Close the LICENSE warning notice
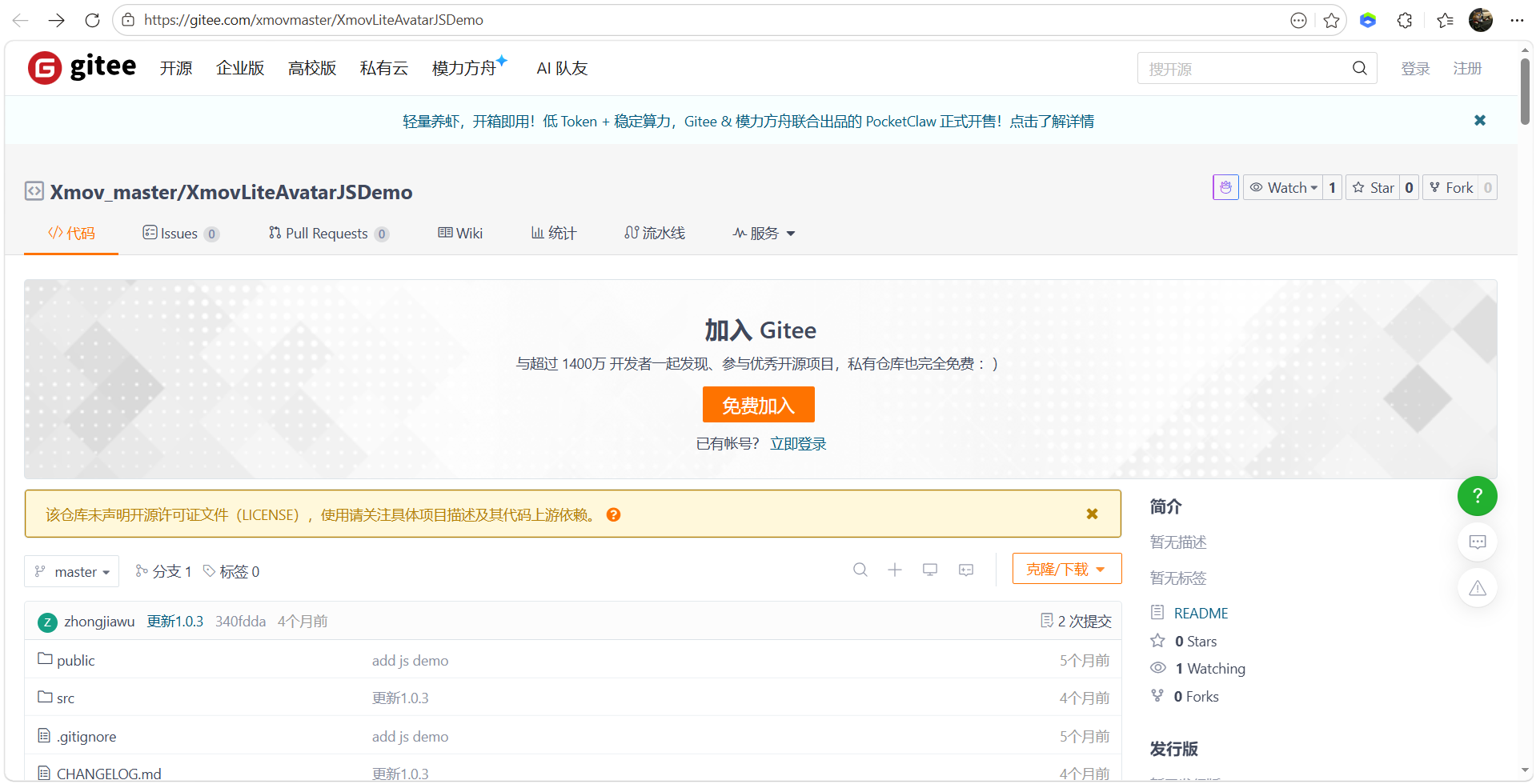 [x=1092, y=514]
